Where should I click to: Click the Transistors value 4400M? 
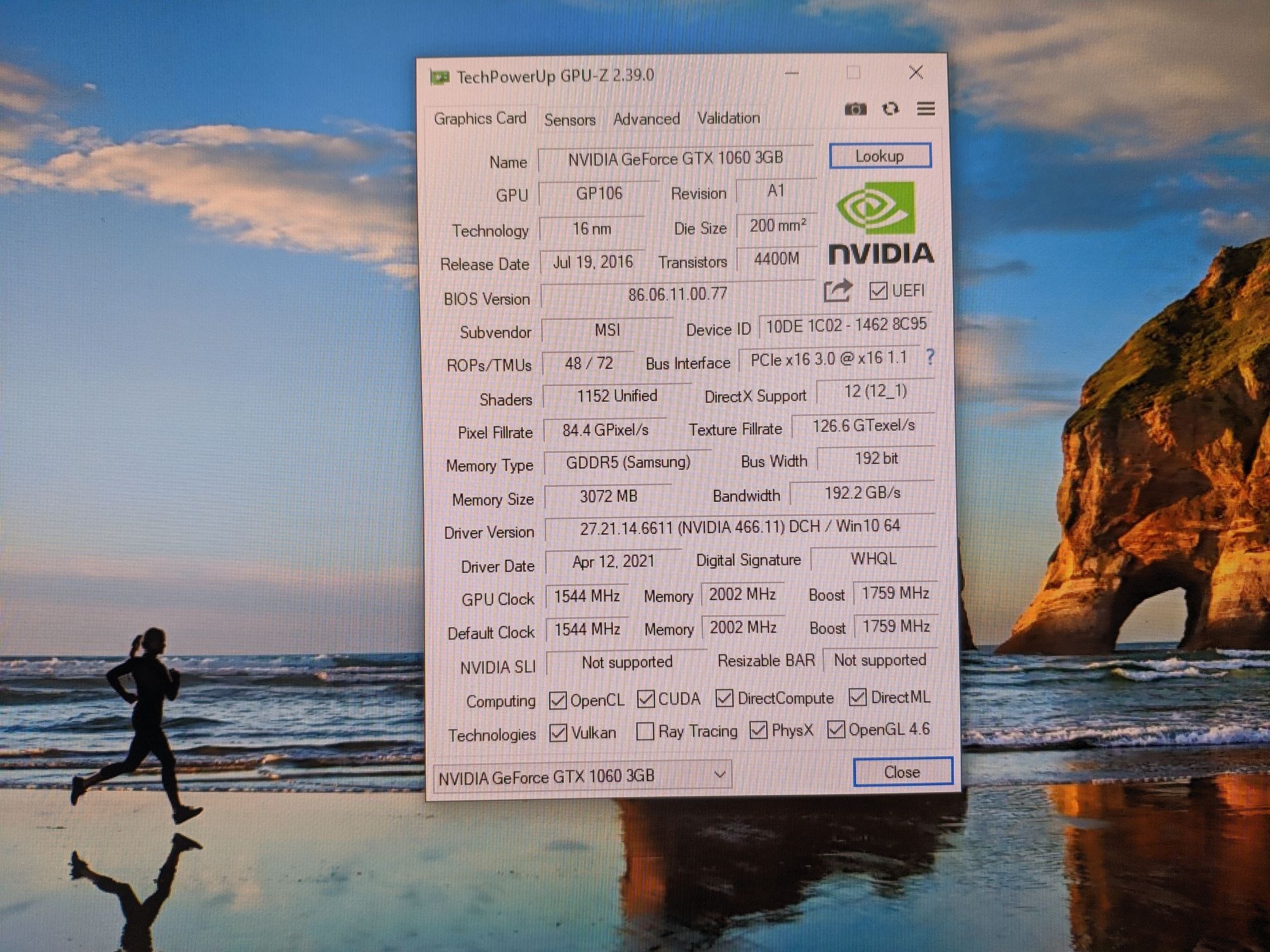tap(777, 259)
